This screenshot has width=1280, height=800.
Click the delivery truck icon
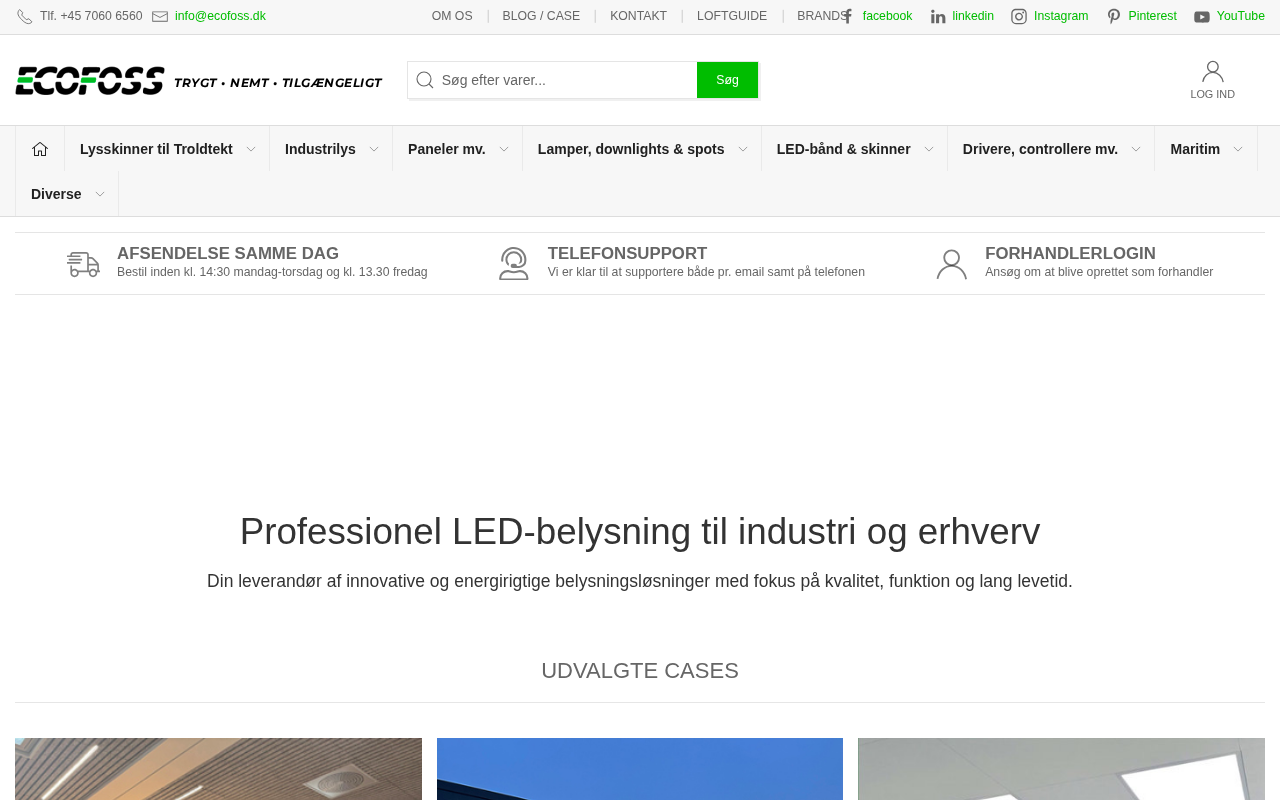(x=83, y=264)
